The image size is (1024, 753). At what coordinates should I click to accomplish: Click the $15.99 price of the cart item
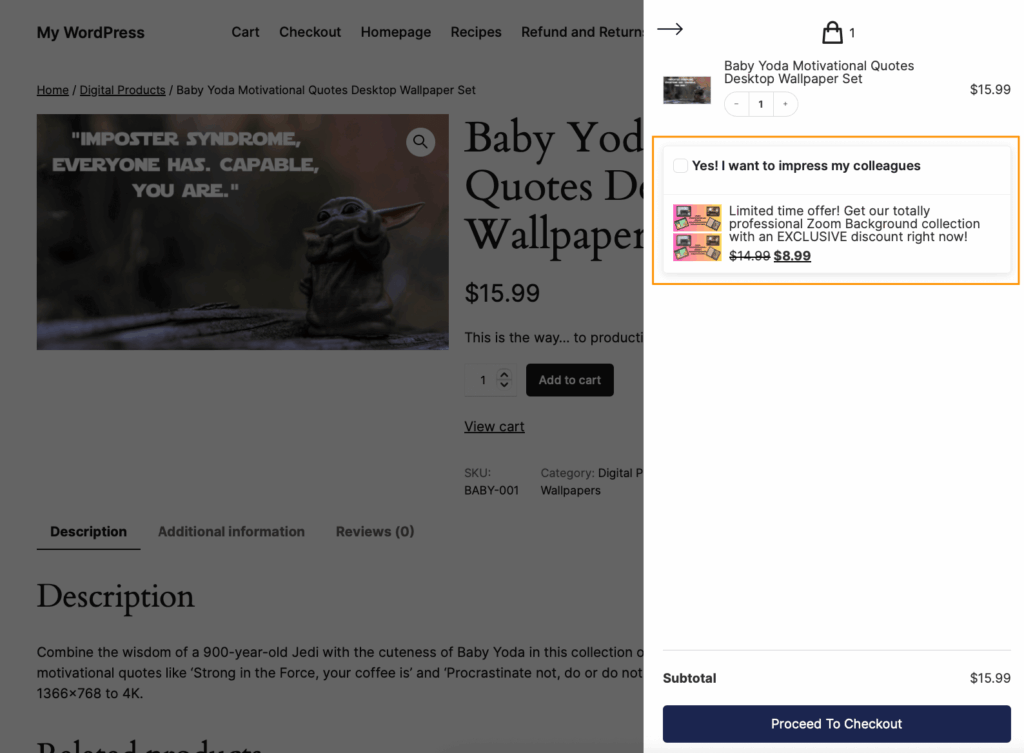989,89
